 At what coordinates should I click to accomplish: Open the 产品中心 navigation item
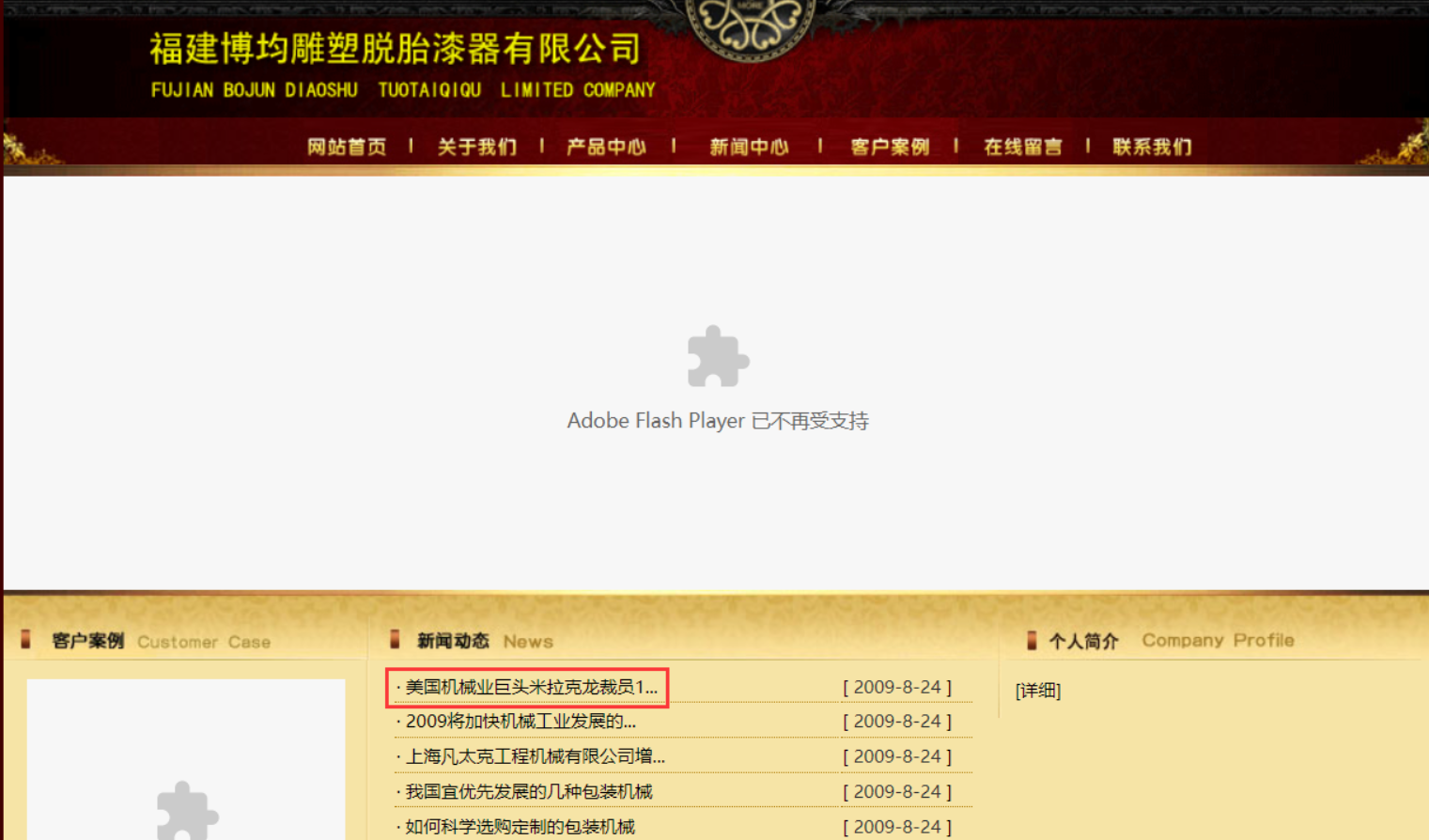pyautogui.click(x=606, y=147)
